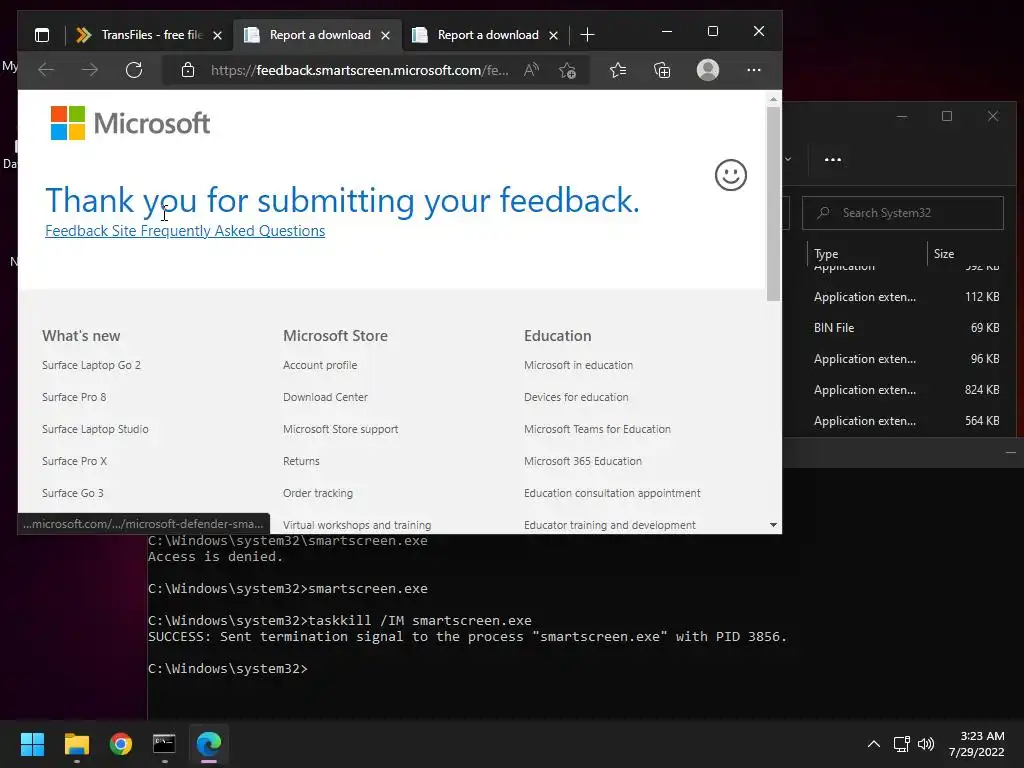Sort File Explorer by Size column

click(x=944, y=254)
